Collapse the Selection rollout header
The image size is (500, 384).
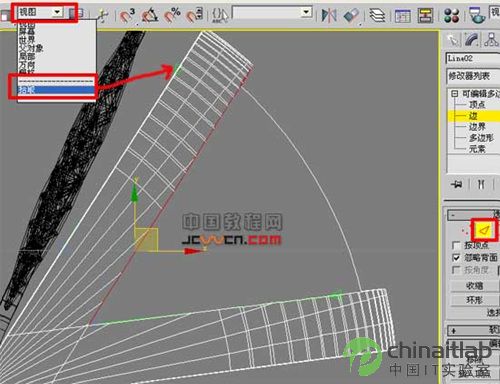point(473,215)
